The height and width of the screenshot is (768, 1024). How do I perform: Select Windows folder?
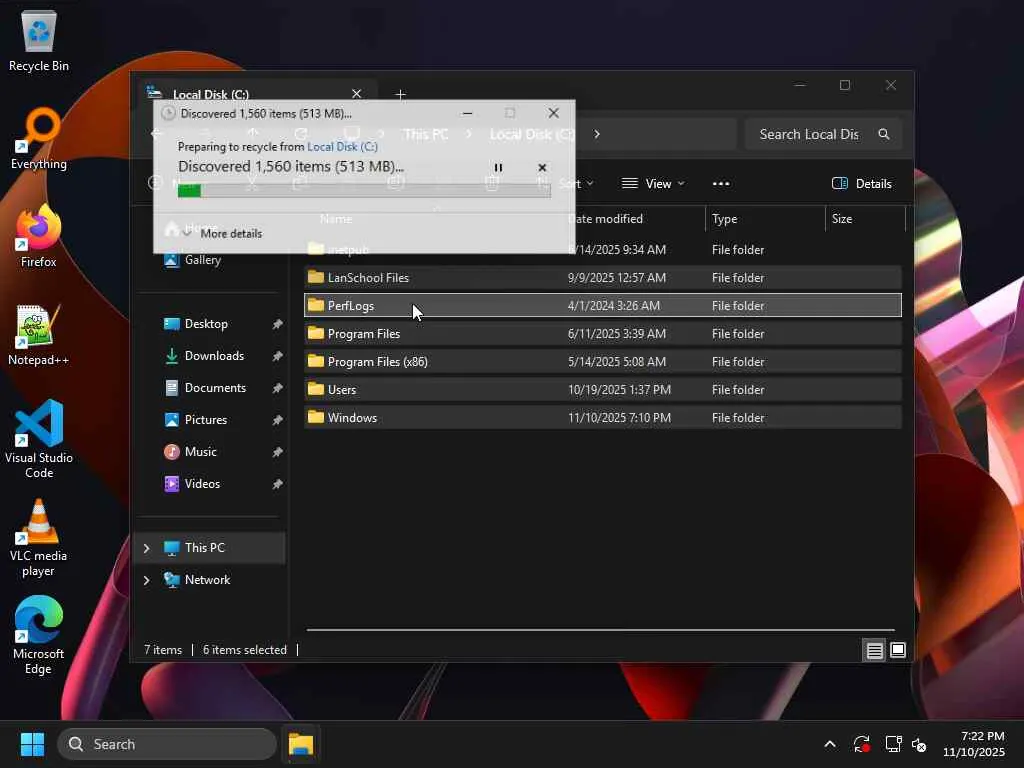pos(603,418)
